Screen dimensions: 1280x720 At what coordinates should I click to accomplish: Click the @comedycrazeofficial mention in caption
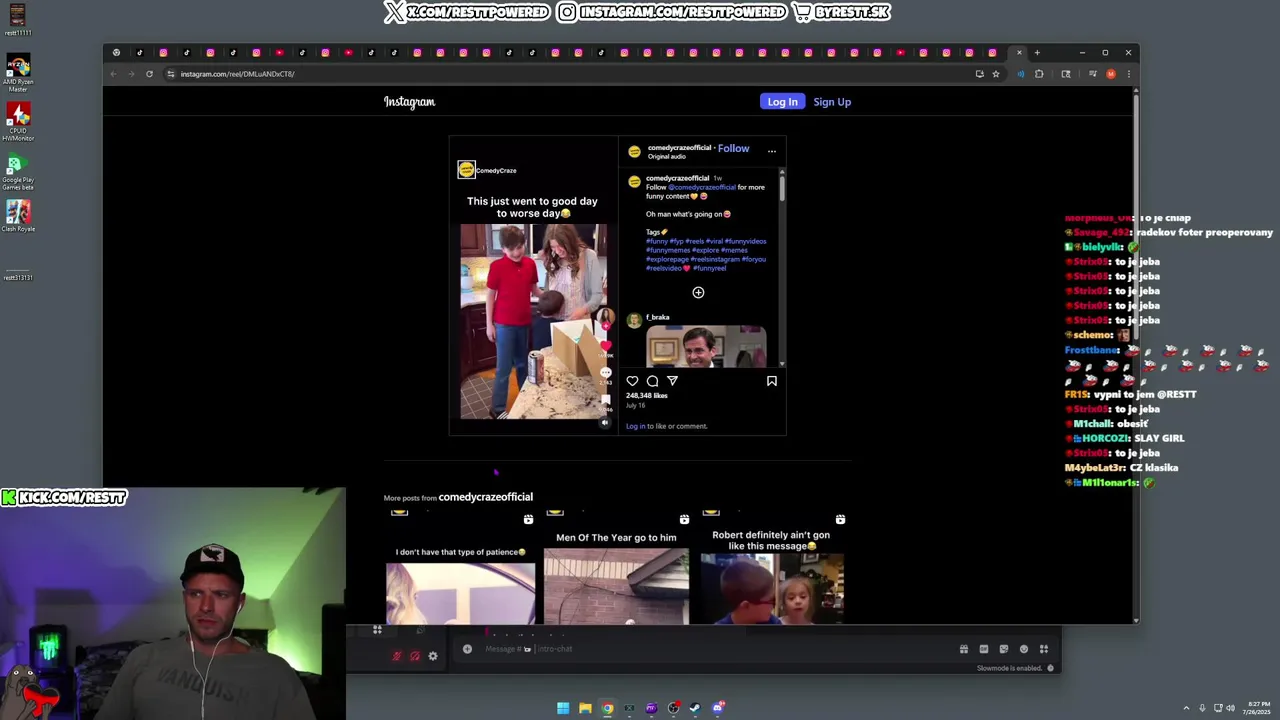point(701,187)
